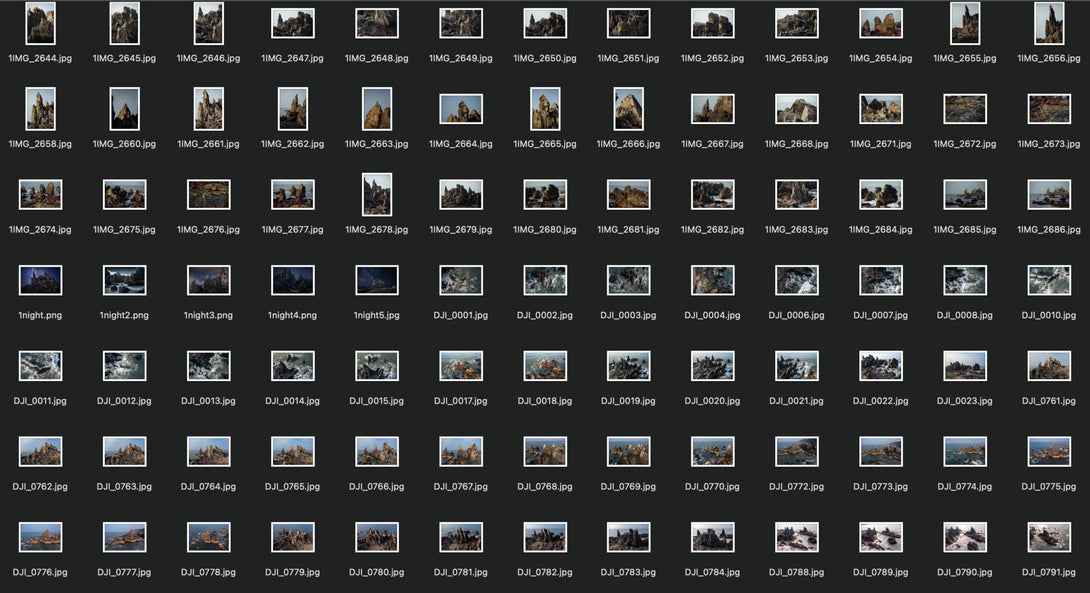The image size is (1090, 593).
Task: Select DJI_0779.jpg thumbnail
Action: pyautogui.click(x=293, y=537)
